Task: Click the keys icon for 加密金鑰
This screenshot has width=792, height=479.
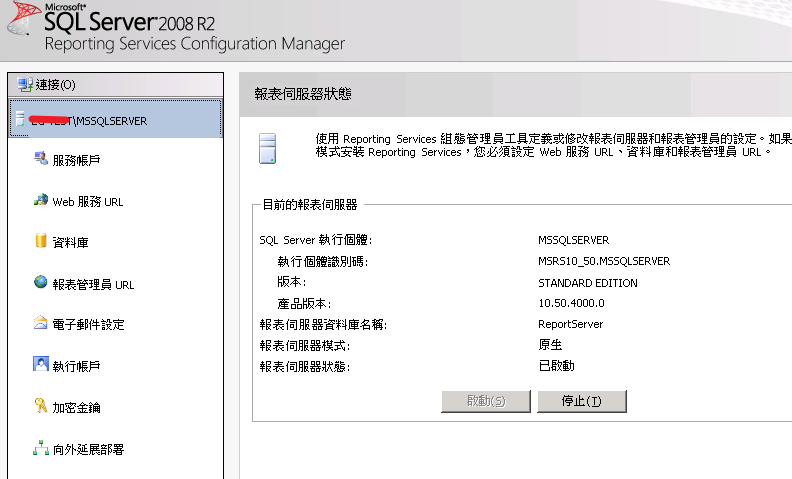Action: [40, 405]
